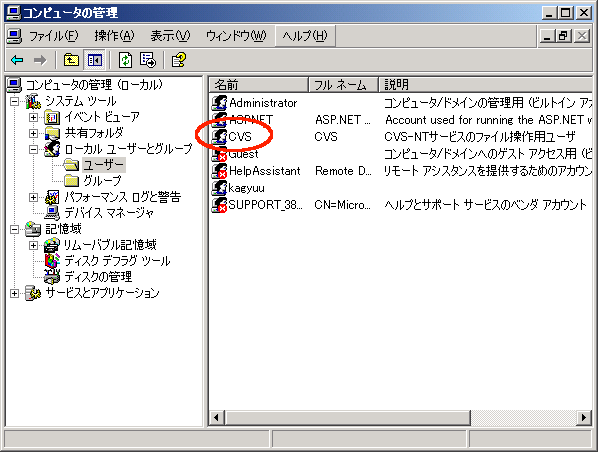Select the 記憶域 tree item

click(63, 229)
